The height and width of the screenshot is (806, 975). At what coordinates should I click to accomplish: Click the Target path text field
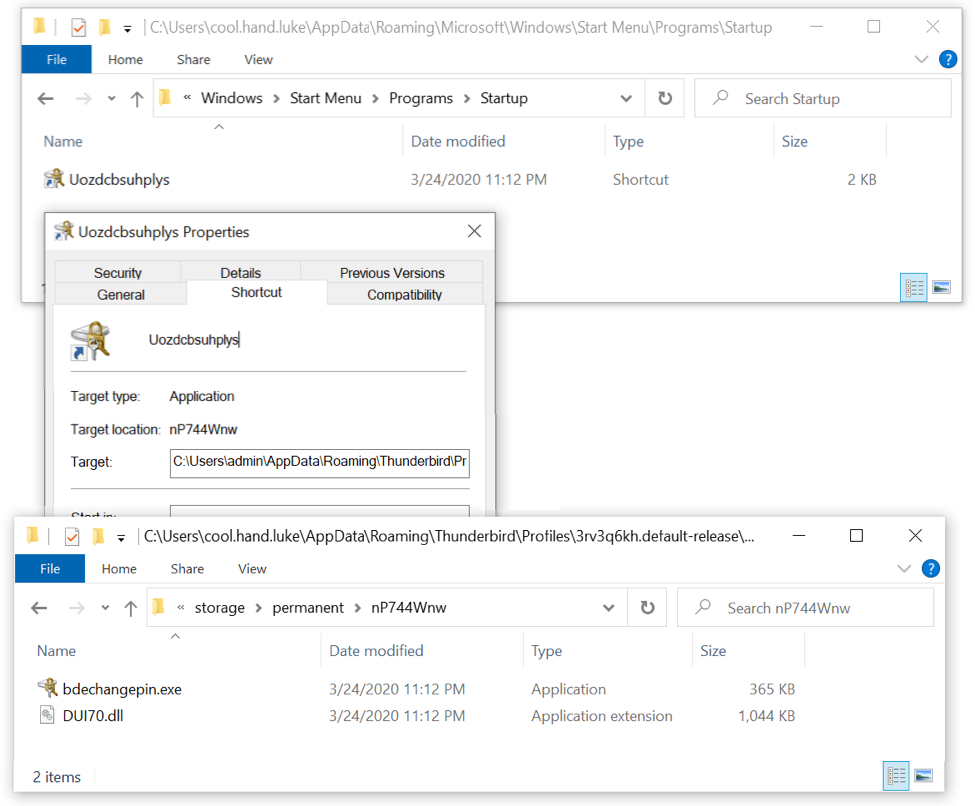319,463
